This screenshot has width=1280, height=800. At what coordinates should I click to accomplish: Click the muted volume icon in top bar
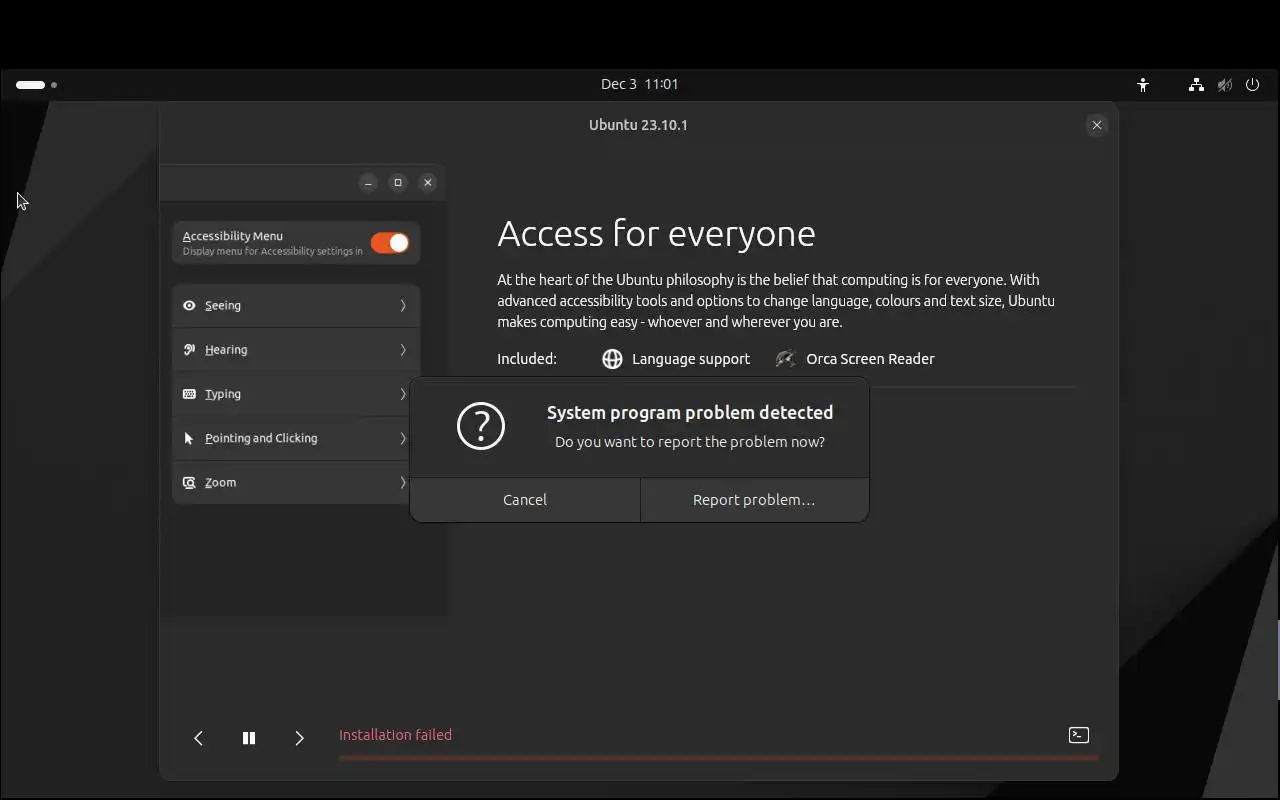[1224, 85]
